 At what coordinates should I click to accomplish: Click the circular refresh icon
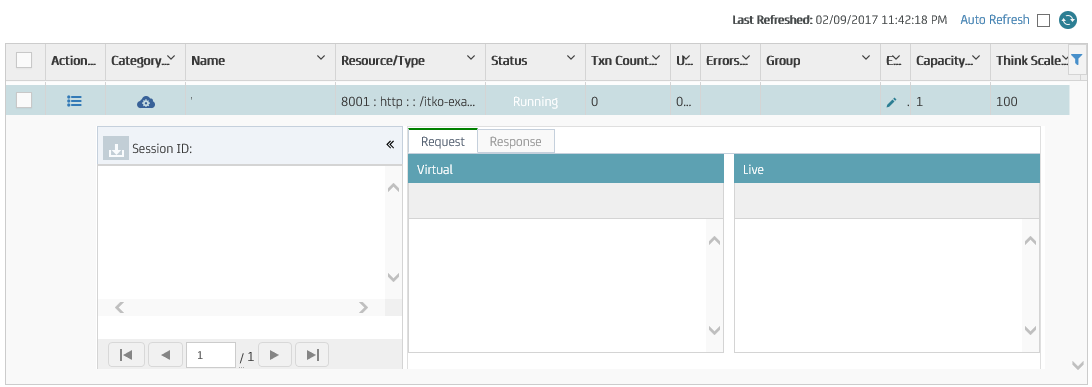coord(1068,20)
